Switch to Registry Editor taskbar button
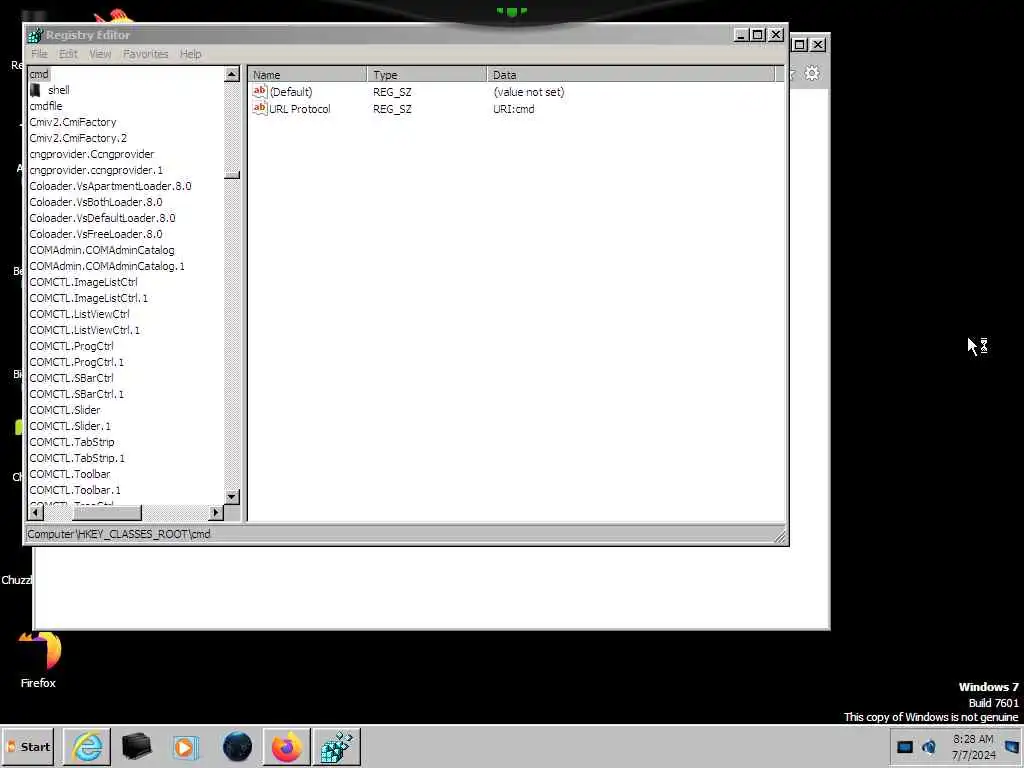1024x768 pixels. (337, 746)
